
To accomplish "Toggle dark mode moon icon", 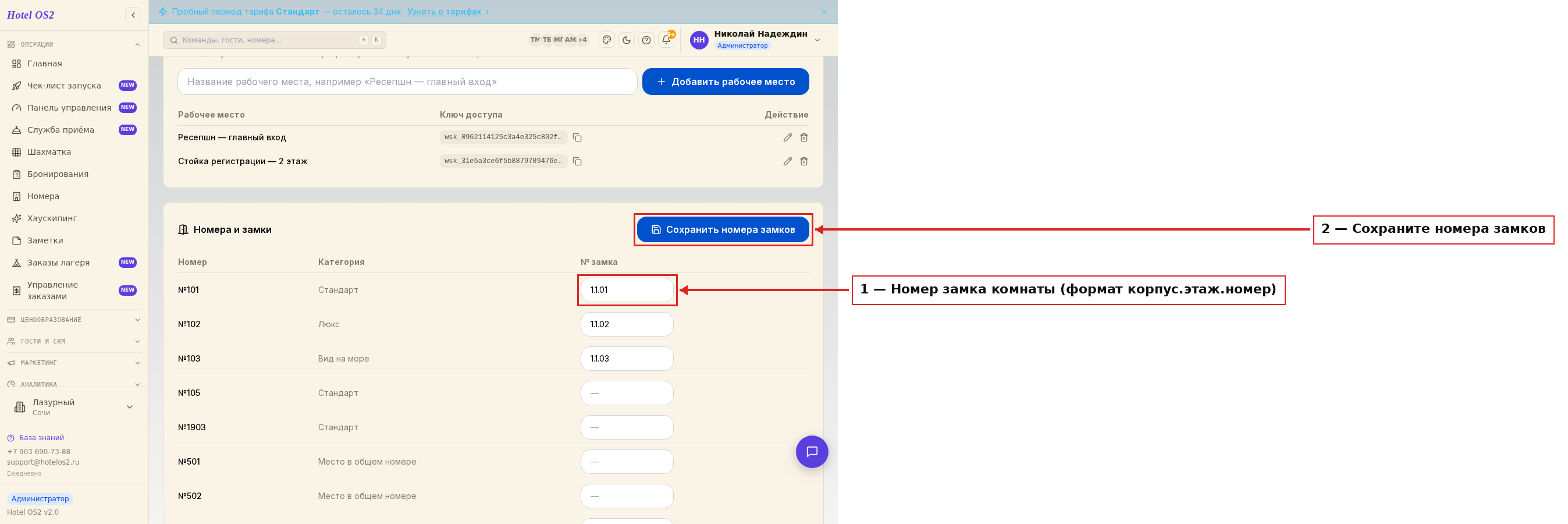I will click(627, 40).
